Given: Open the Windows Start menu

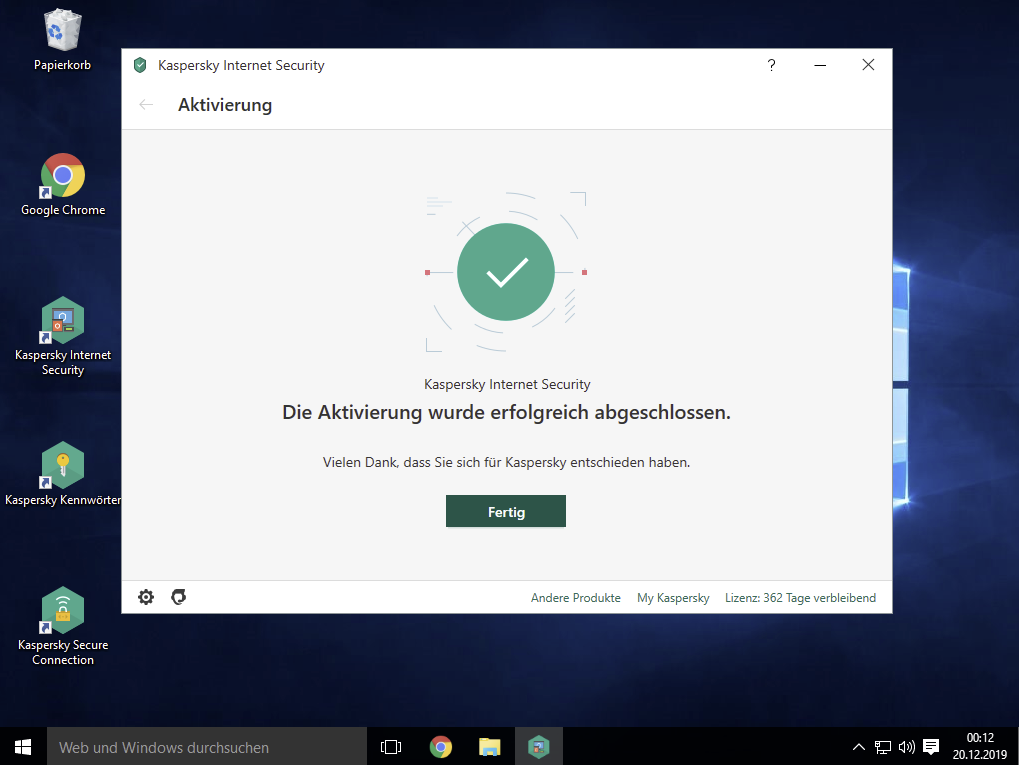Looking at the screenshot, I should click(x=23, y=747).
